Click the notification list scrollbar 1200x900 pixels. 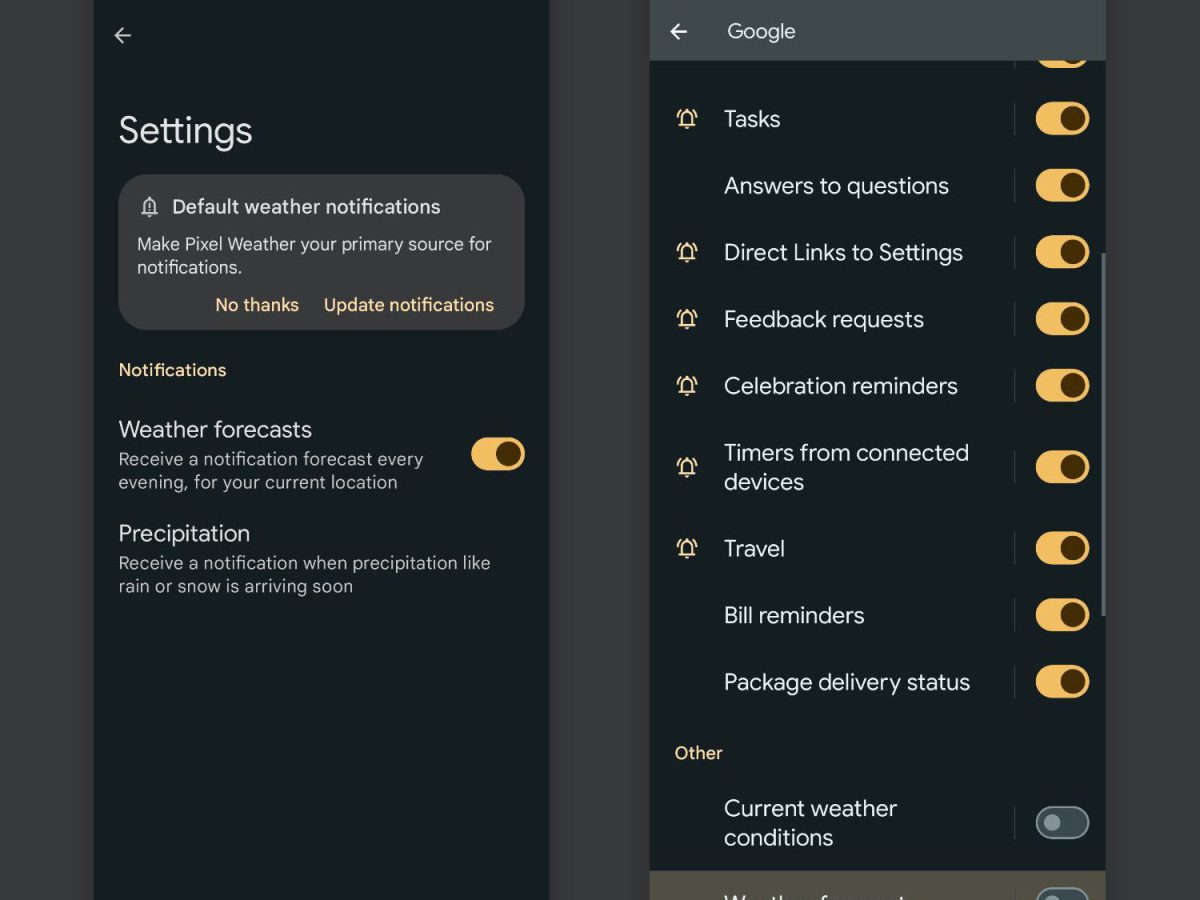click(x=1103, y=434)
